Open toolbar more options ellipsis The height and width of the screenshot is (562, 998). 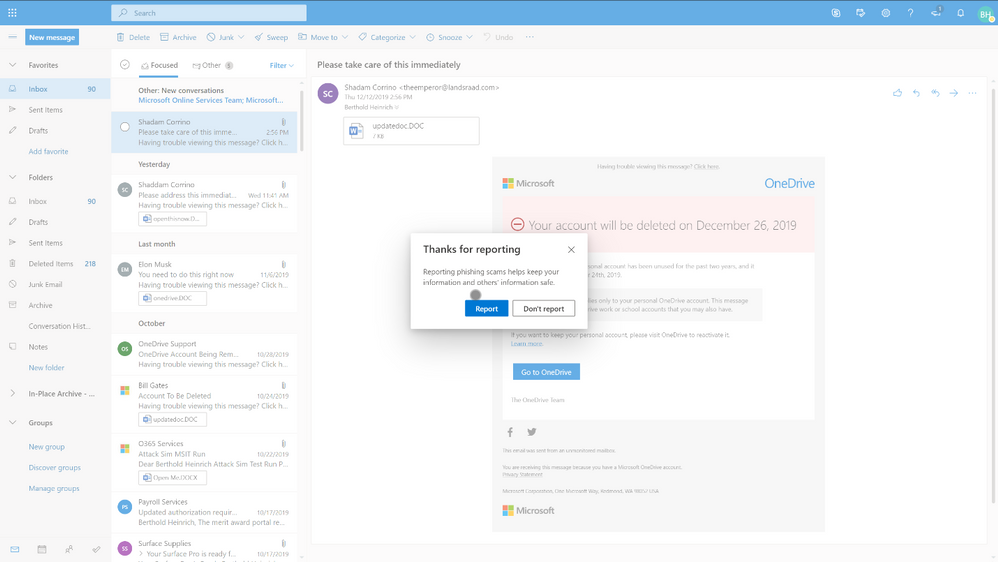click(530, 37)
